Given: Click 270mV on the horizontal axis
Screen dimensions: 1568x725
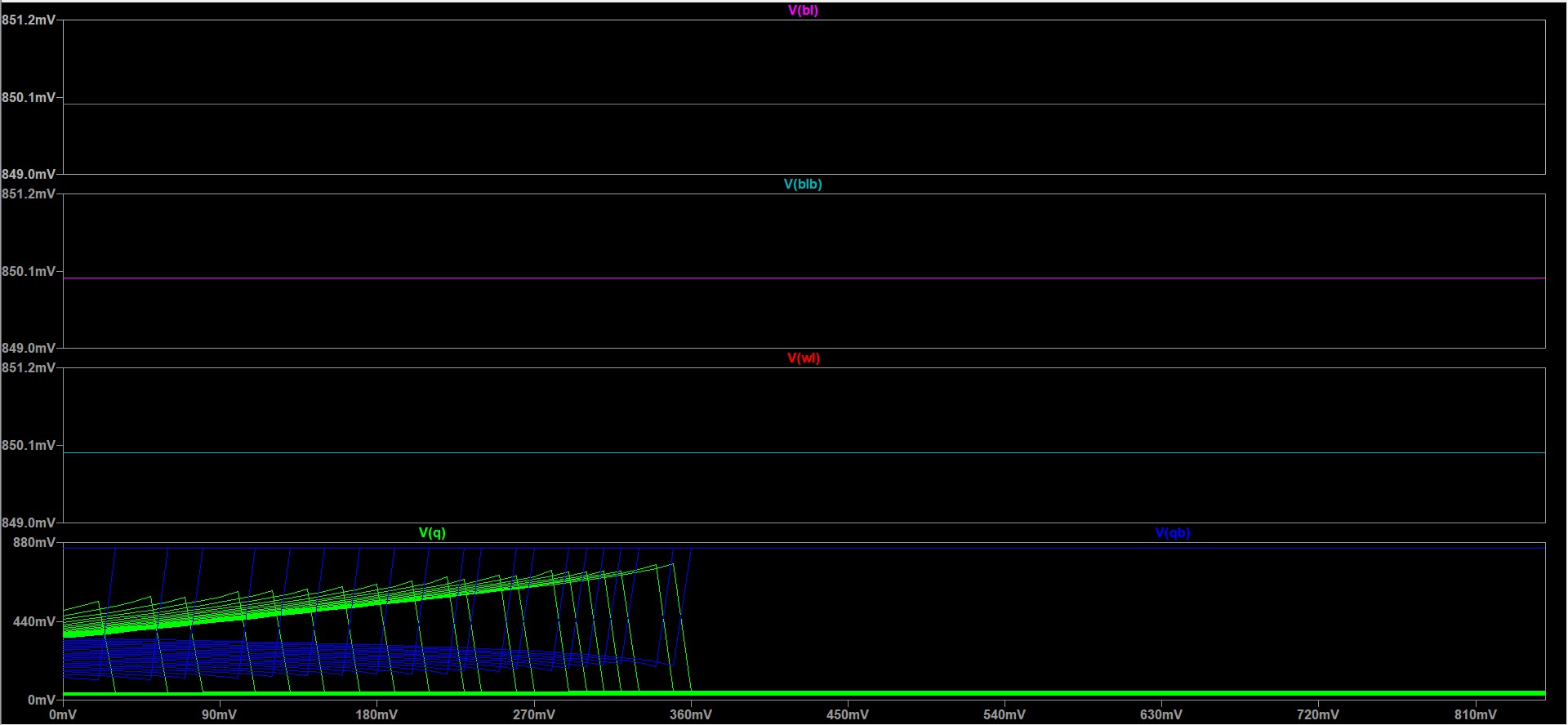Looking at the screenshot, I should pyautogui.click(x=533, y=715).
